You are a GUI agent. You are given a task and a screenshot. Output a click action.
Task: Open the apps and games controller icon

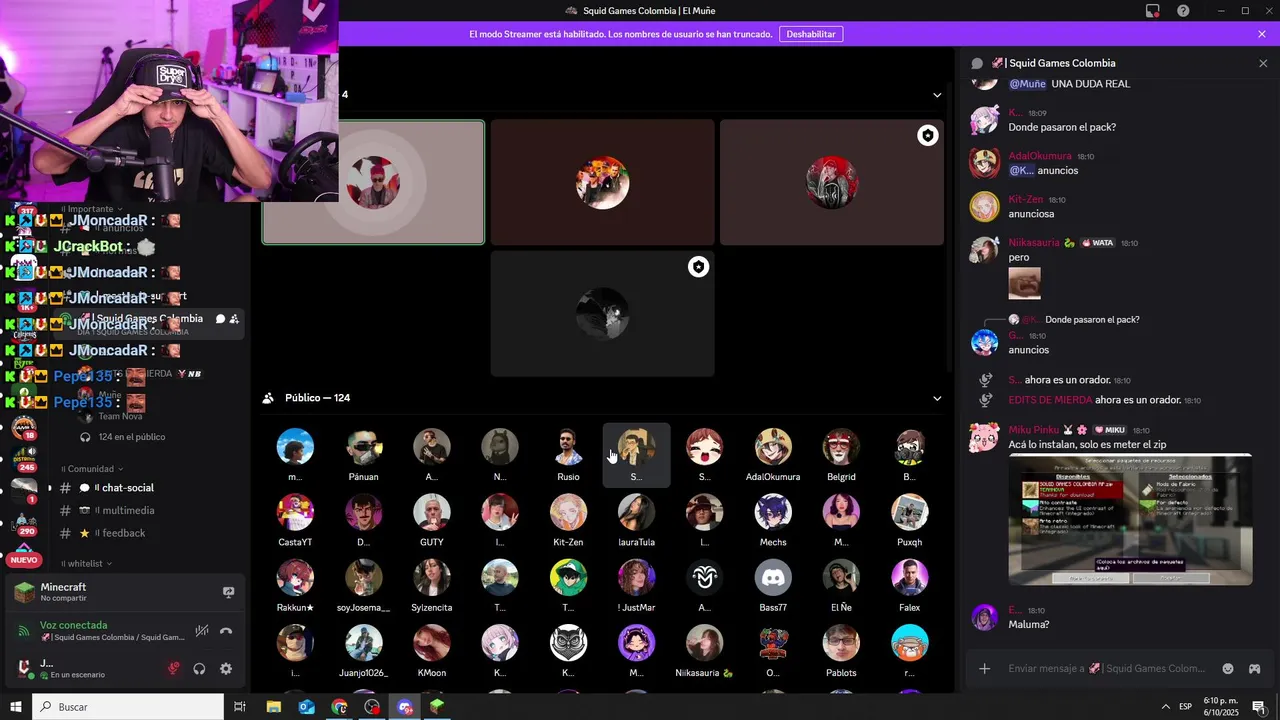click(1254, 668)
